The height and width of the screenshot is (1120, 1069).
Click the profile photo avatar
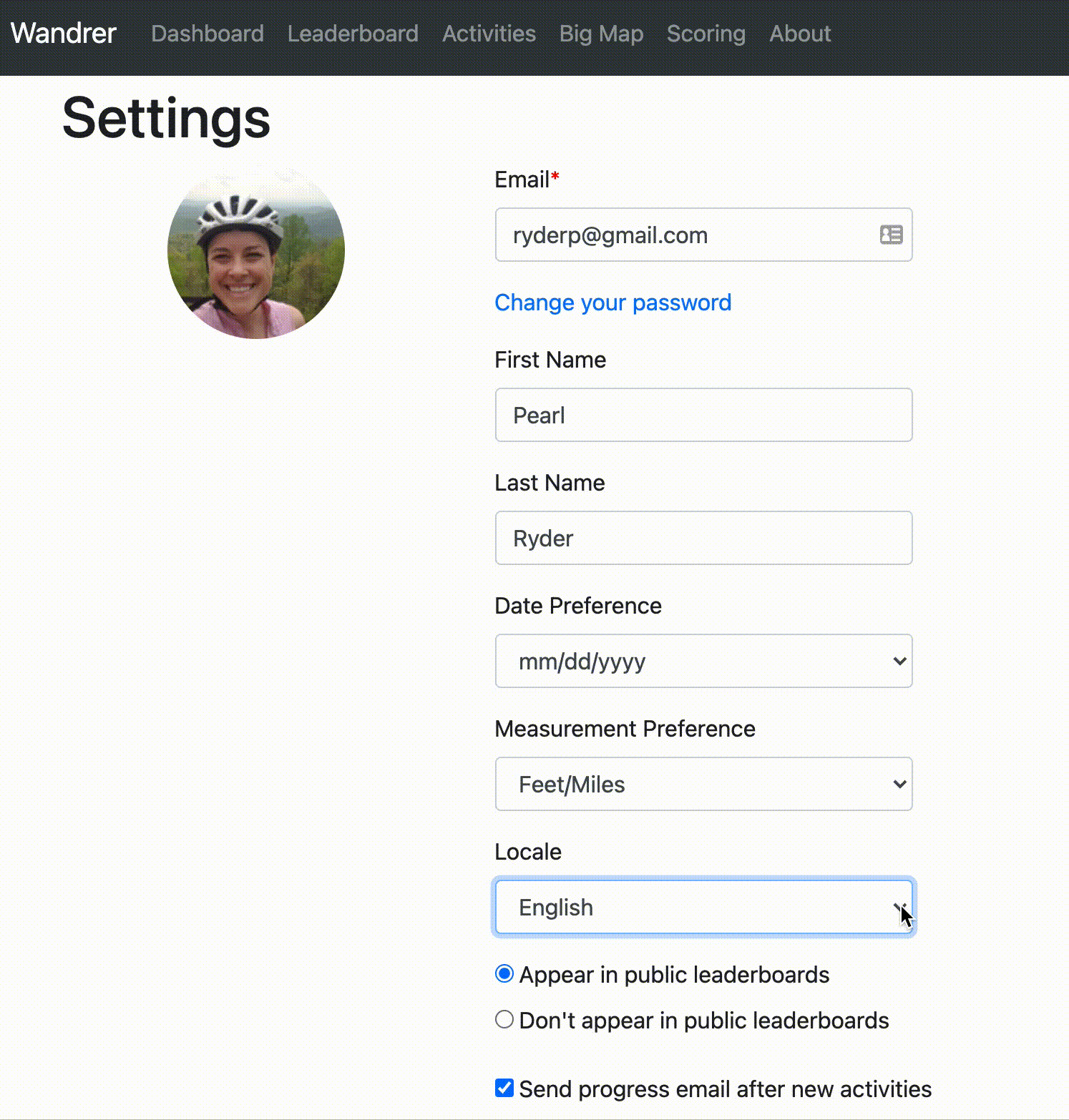click(x=256, y=251)
